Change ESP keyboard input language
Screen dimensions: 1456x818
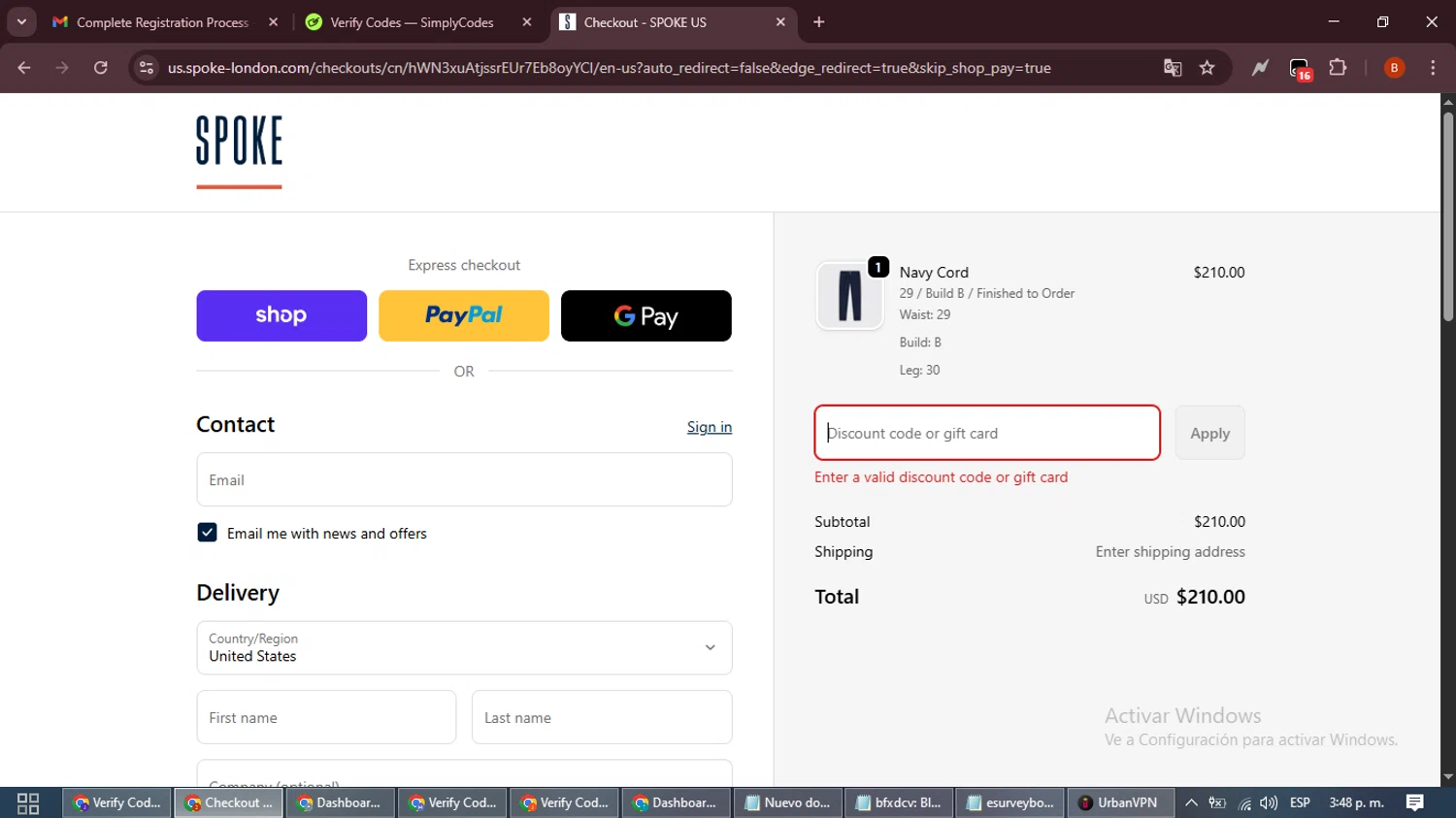(x=1300, y=803)
